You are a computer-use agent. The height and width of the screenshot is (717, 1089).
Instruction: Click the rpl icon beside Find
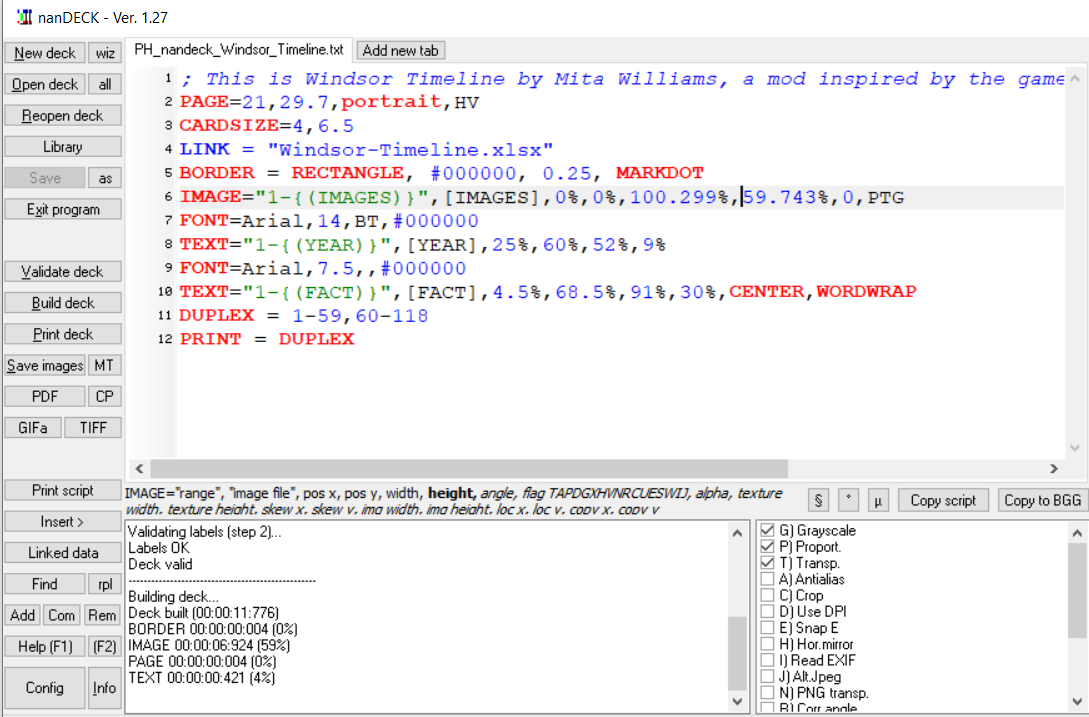tap(105, 583)
